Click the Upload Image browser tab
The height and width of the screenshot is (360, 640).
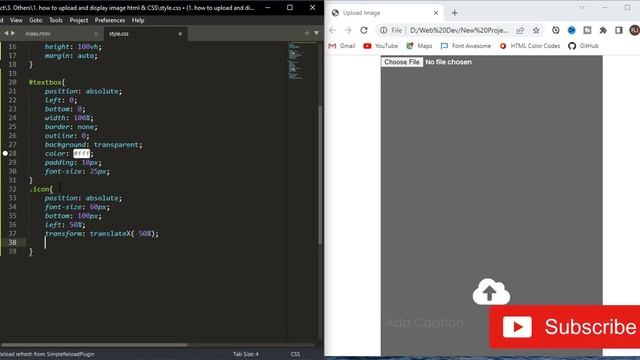tap(362, 13)
